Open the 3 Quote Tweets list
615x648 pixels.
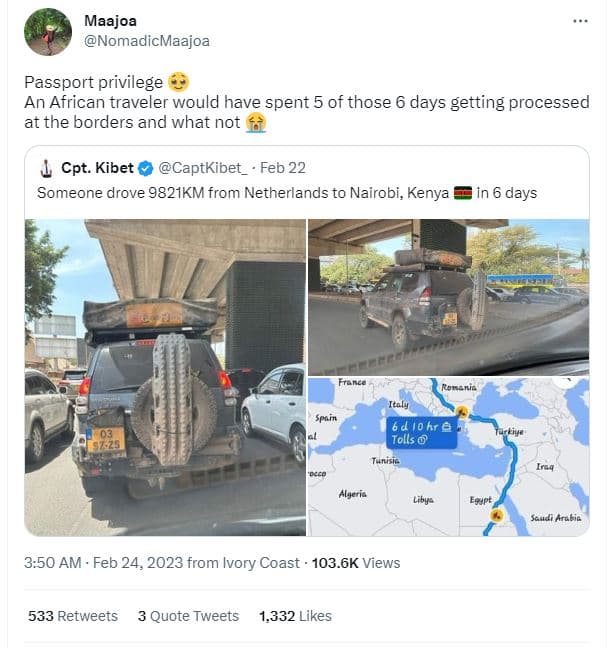[188, 616]
